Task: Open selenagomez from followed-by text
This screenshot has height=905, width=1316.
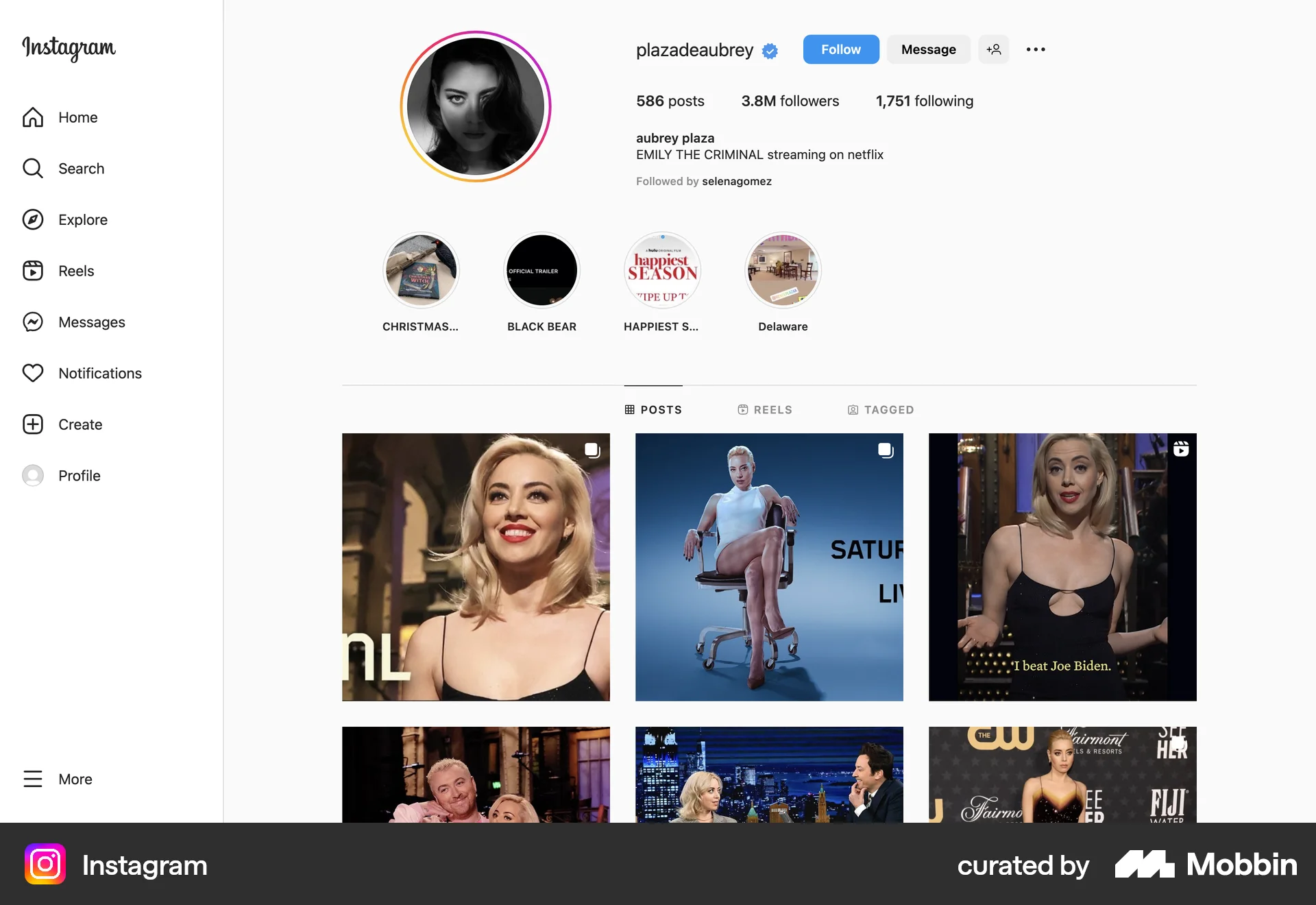Action: point(737,181)
